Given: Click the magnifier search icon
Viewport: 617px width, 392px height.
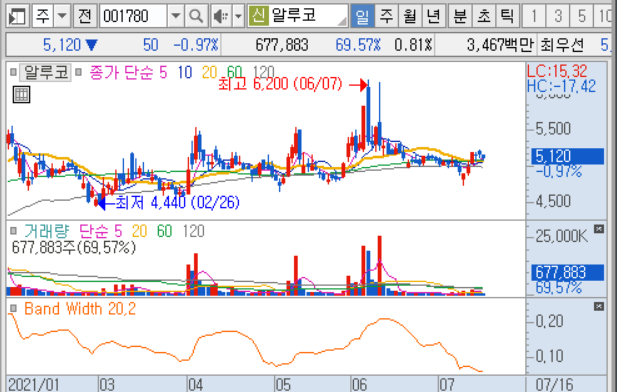Looking at the screenshot, I should click(x=196, y=16).
